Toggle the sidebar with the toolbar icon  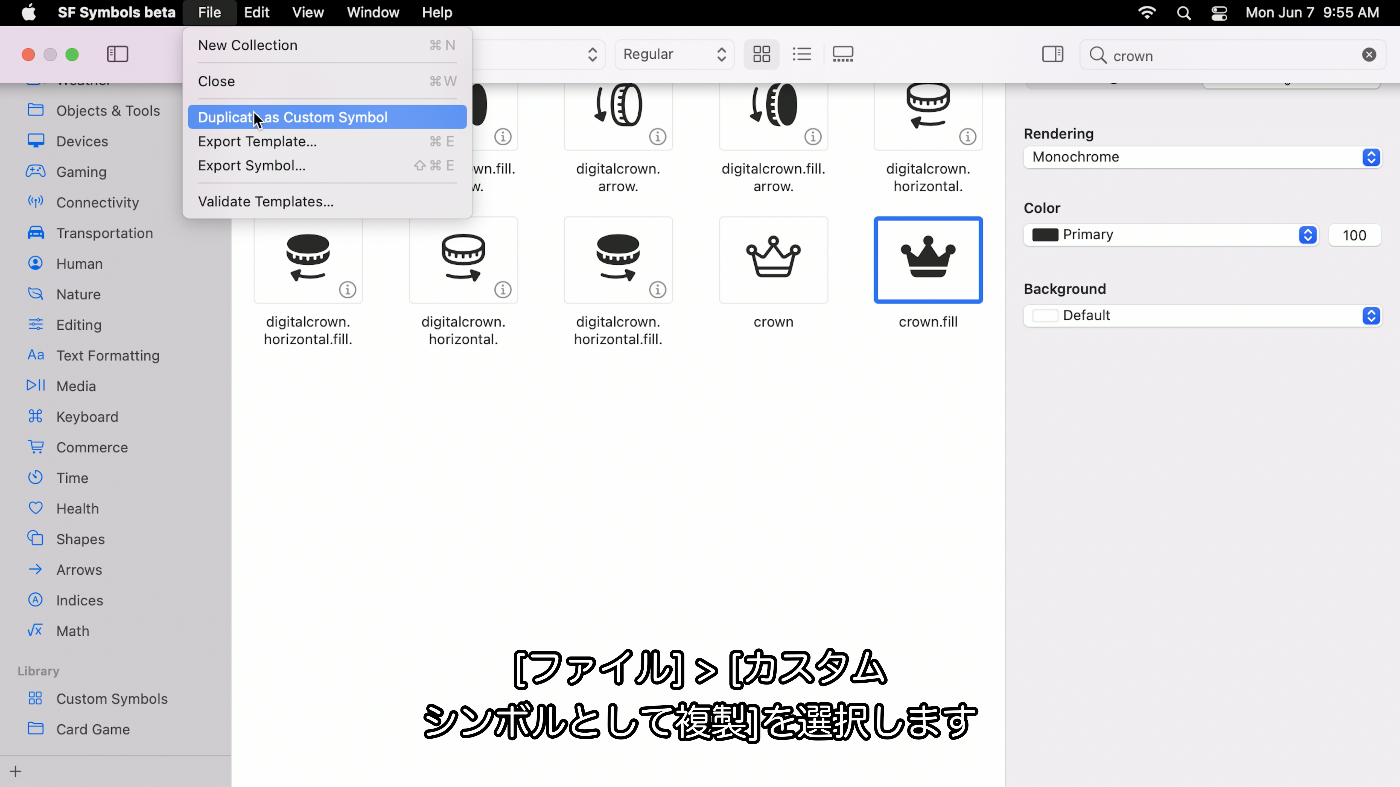[118, 54]
